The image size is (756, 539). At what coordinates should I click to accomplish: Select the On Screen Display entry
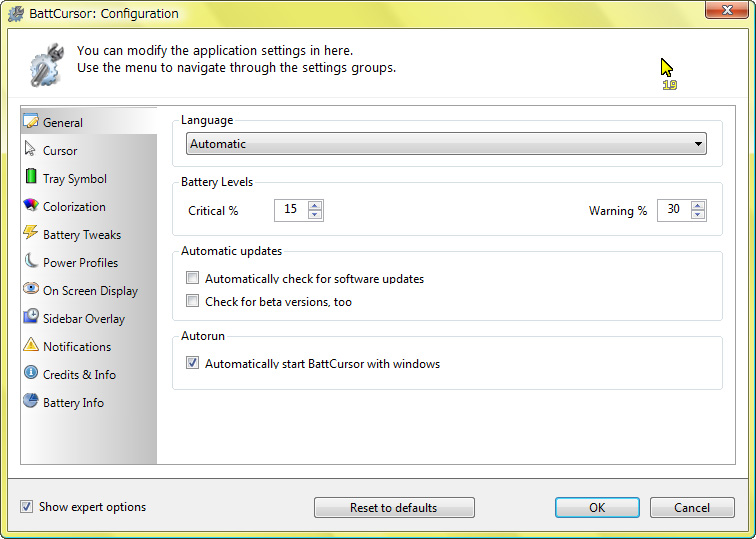tap(89, 290)
